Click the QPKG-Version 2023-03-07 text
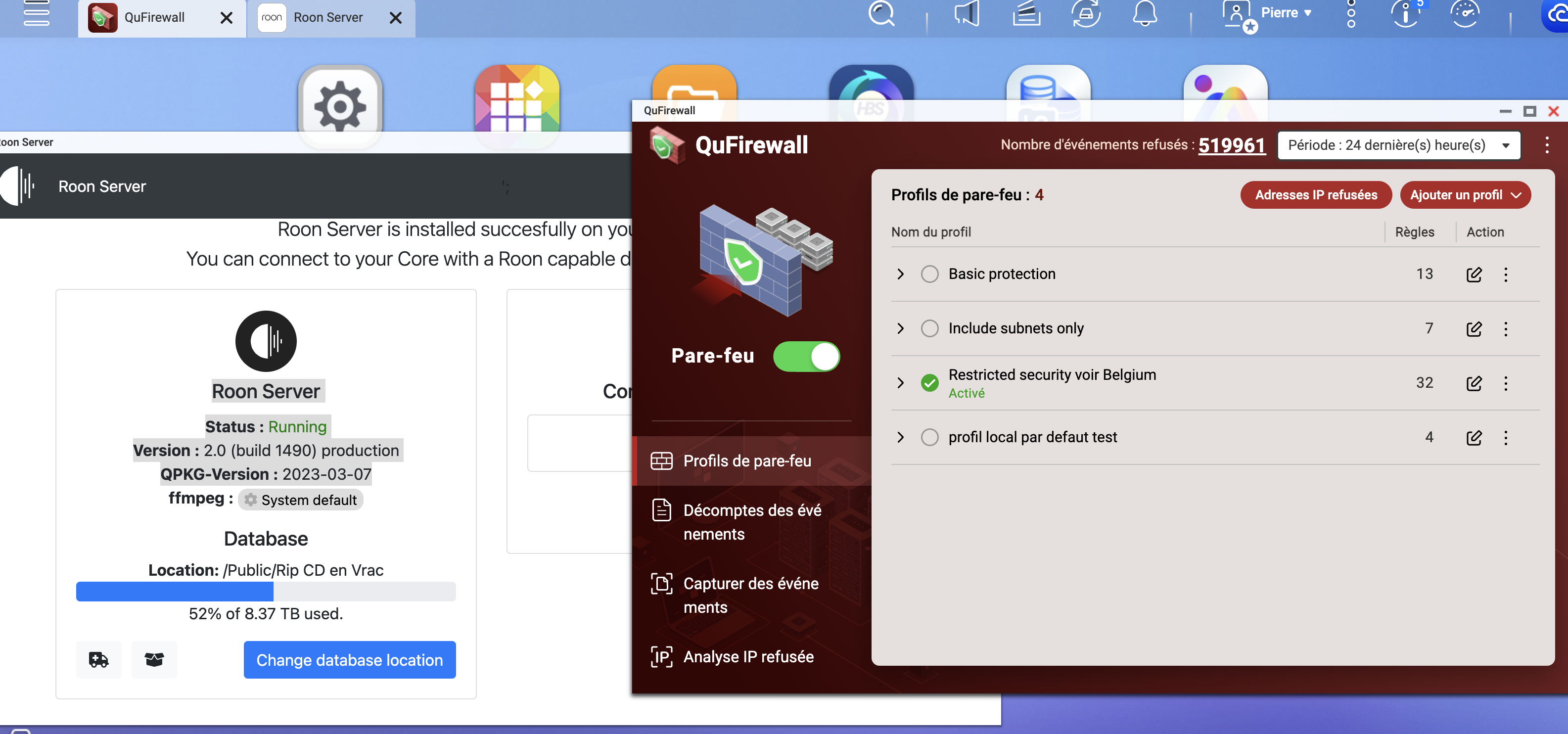The height and width of the screenshot is (734, 1568). (x=266, y=474)
